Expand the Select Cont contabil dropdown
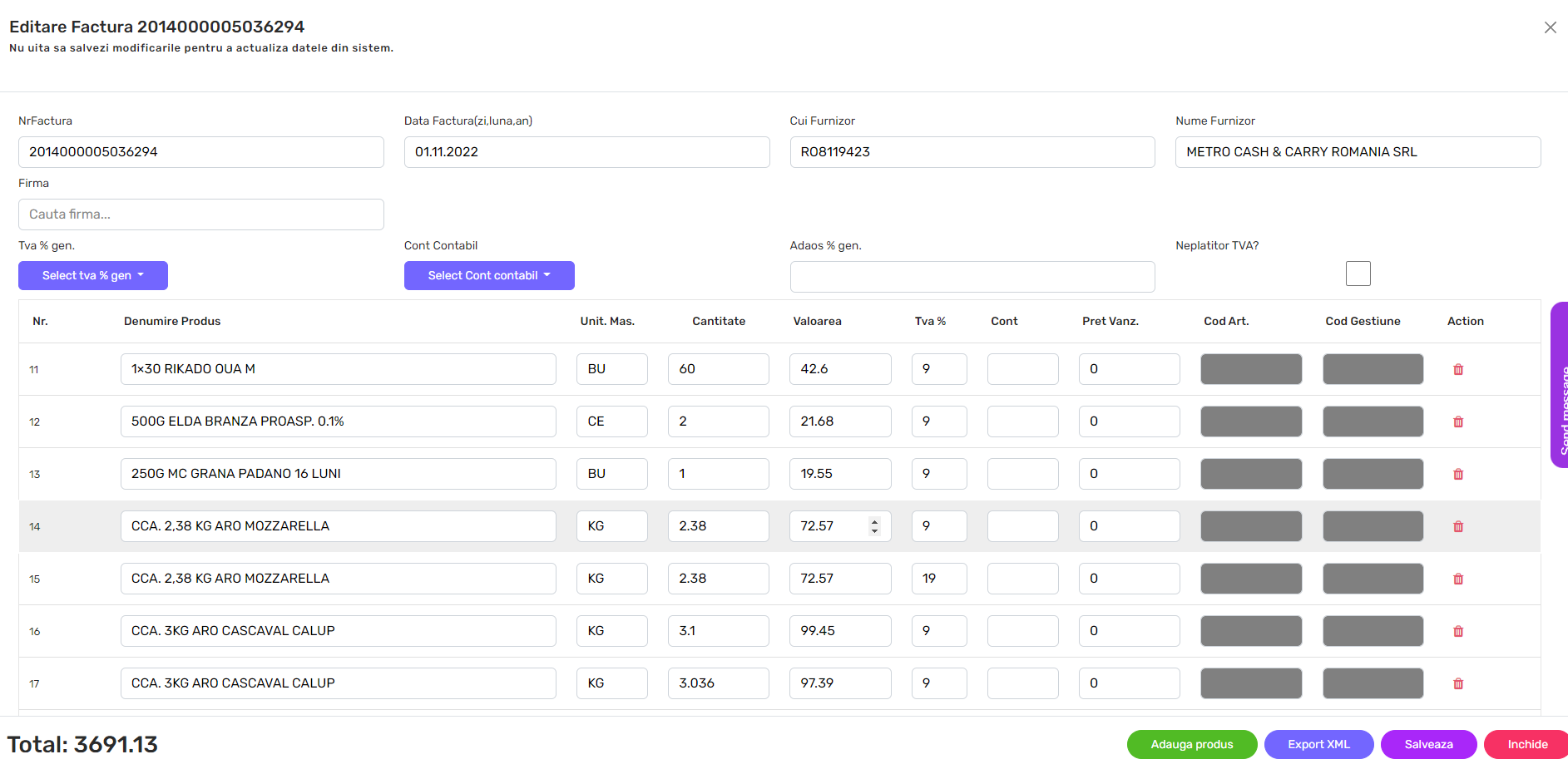 coord(489,275)
